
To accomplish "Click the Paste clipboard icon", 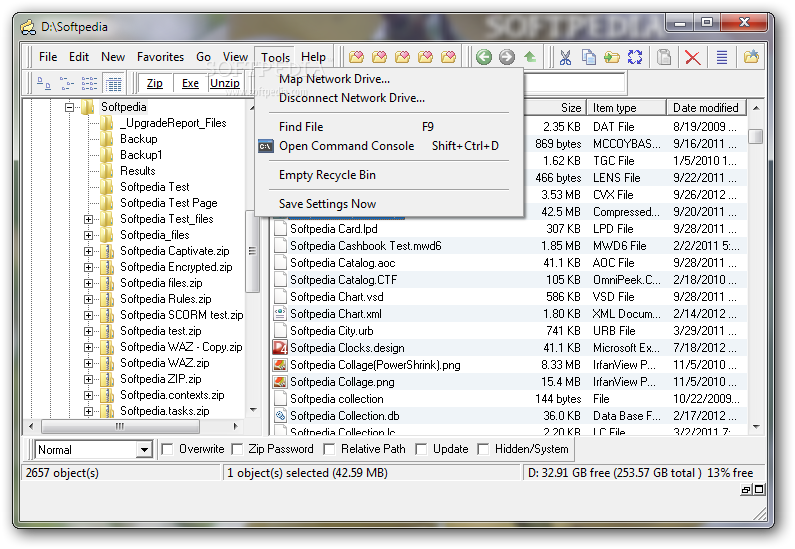I will 664,57.
